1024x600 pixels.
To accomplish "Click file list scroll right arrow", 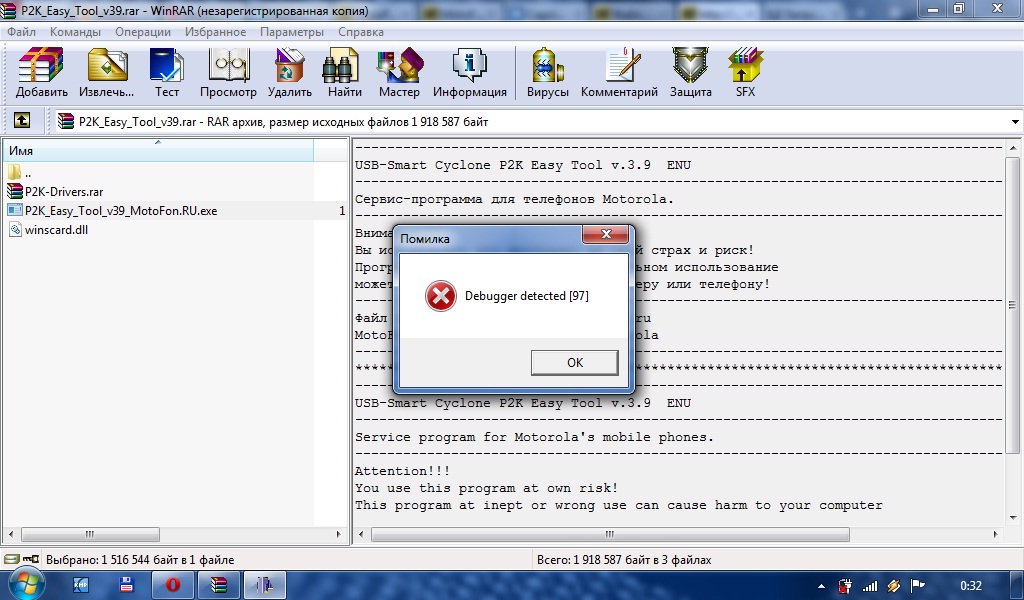I will pos(338,534).
